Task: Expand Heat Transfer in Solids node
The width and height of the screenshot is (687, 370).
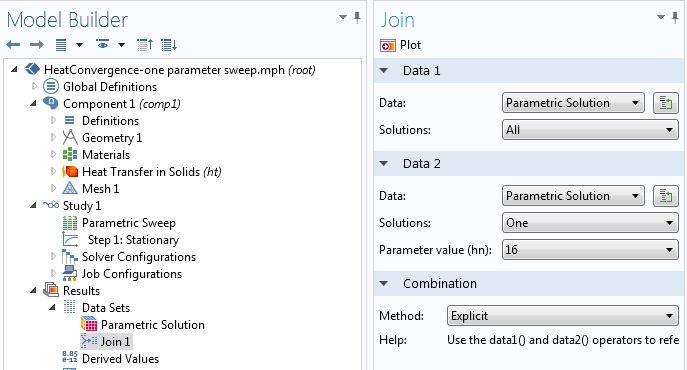Action: [53, 171]
